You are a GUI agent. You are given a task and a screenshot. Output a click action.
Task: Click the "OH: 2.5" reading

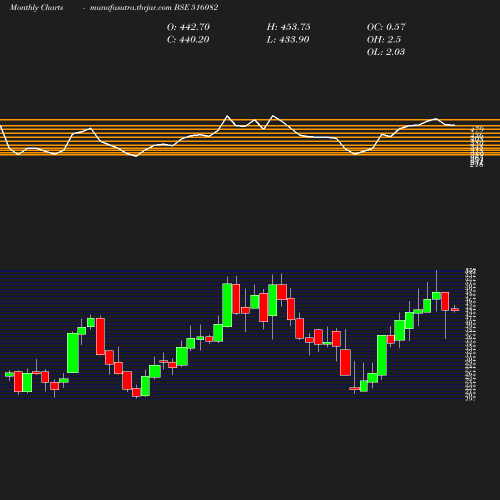point(384,40)
